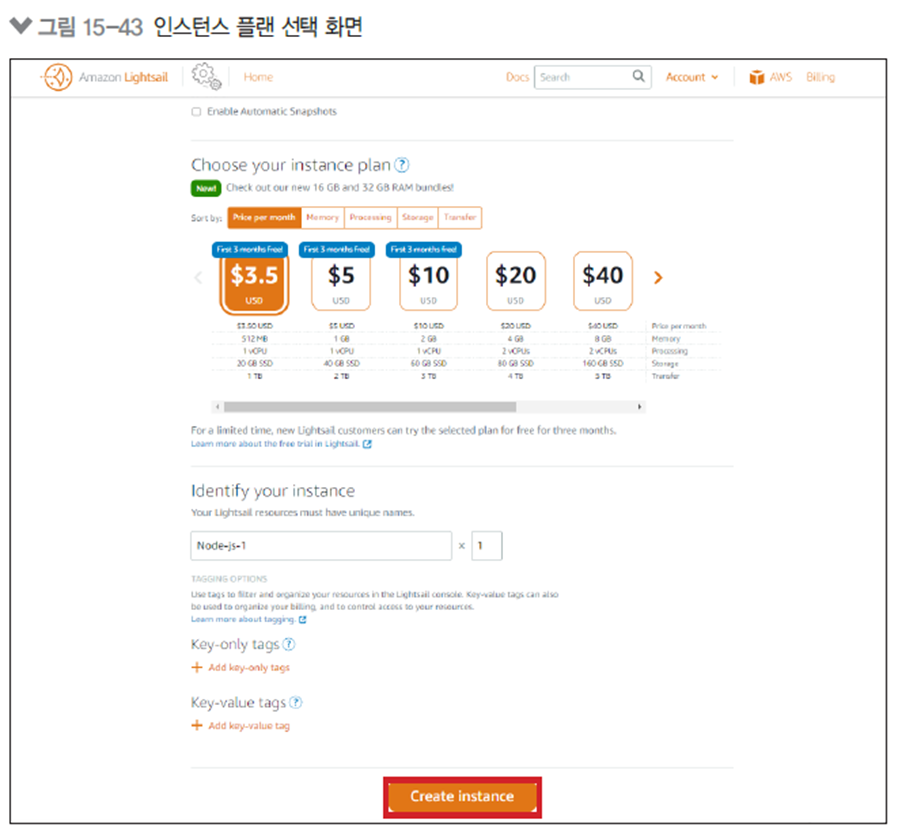Viewport: 898px width, 835px height.
Task: Open the Billing link in header
Action: (821, 77)
